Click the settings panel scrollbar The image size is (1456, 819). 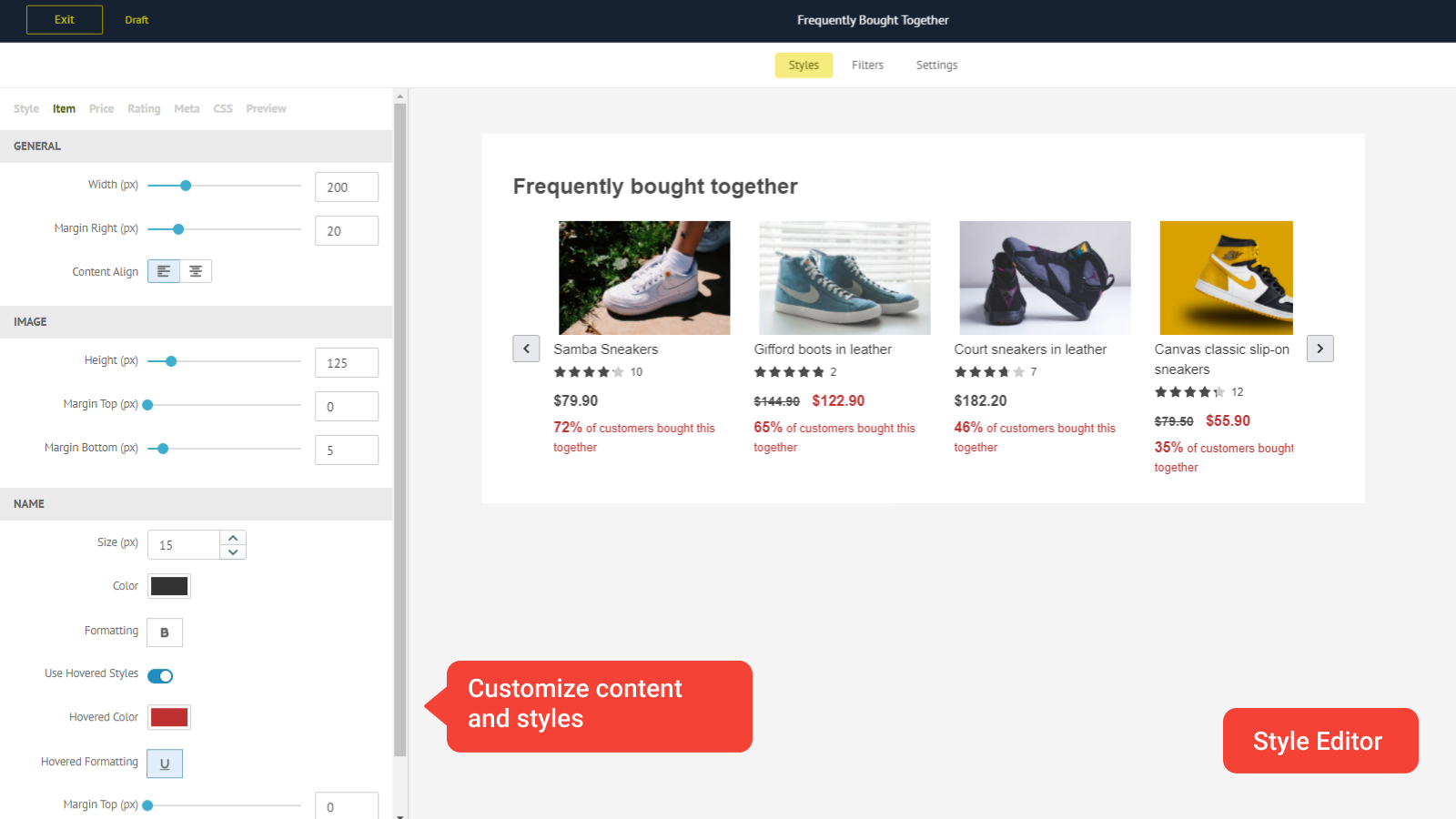pyautogui.click(x=400, y=430)
